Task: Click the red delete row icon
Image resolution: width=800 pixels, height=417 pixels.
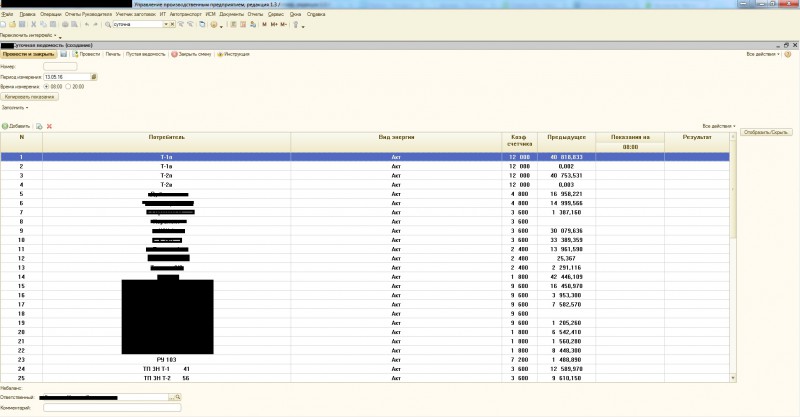Action: point(49,126)
